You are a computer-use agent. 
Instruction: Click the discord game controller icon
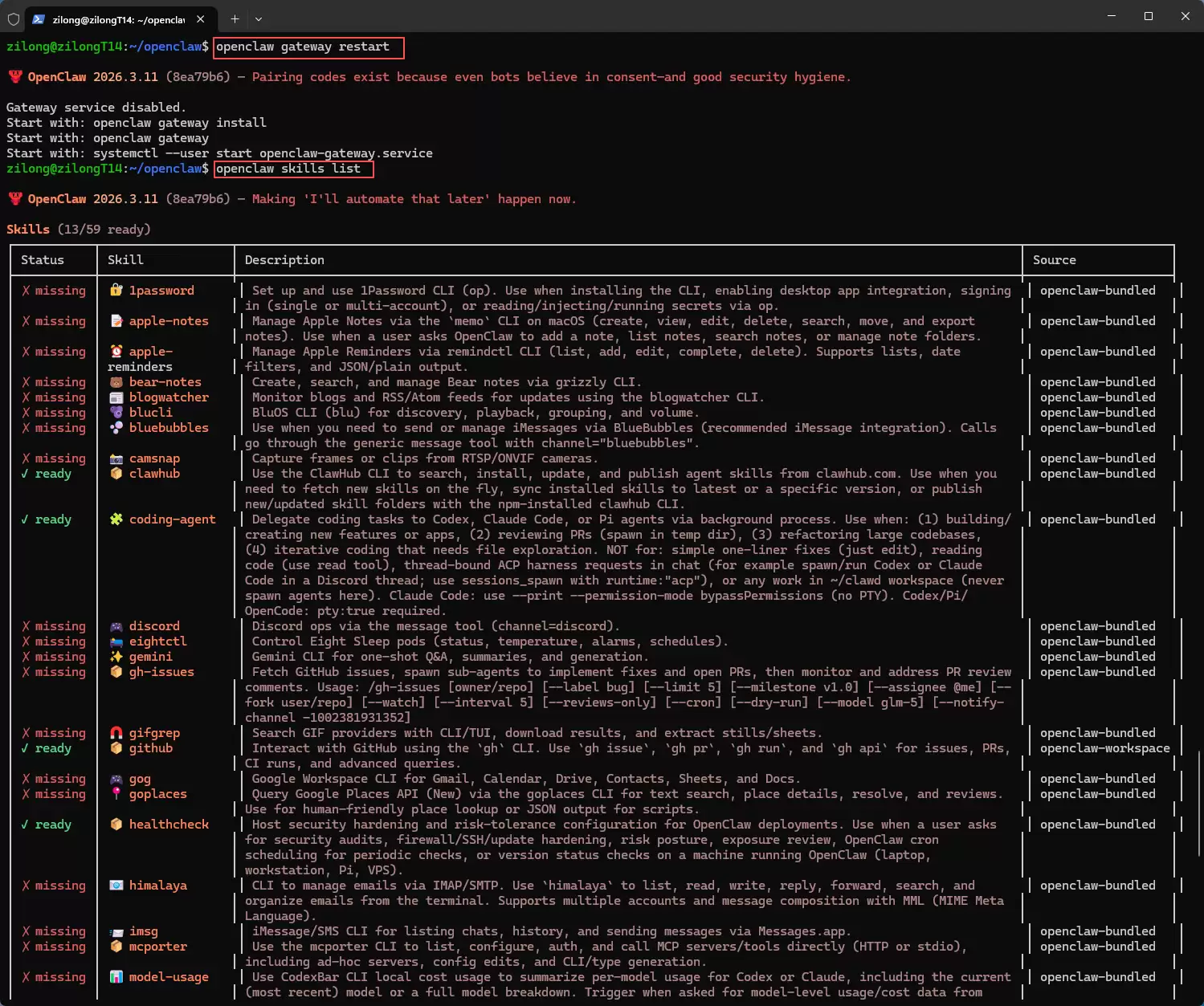click(x=116, y=626)
